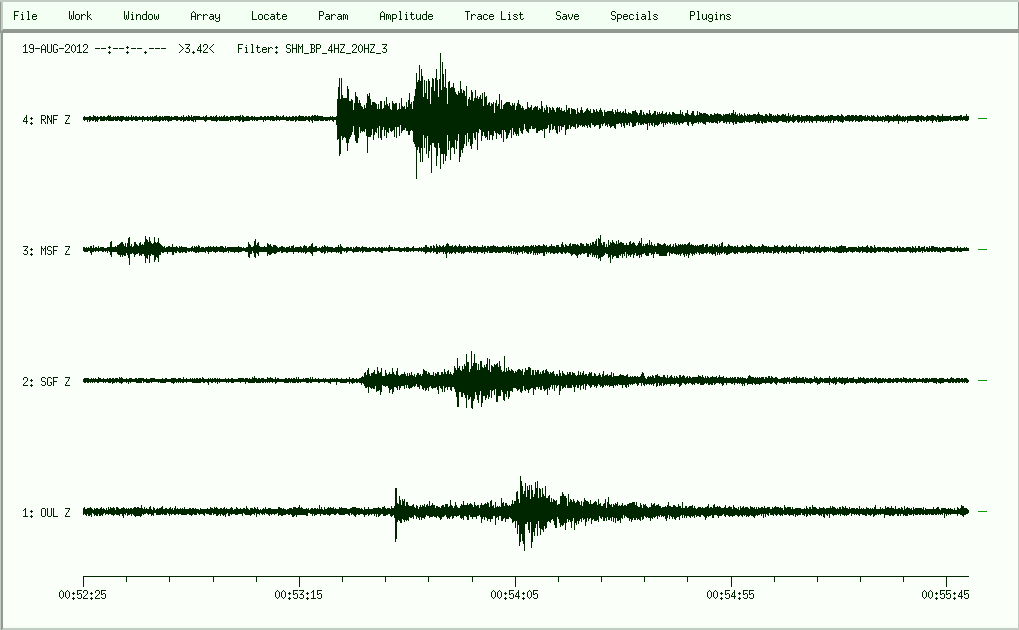This screenshot has width=1019, height=630.
Task: Select the trace label 3: MSF Z
Action: 46,251
